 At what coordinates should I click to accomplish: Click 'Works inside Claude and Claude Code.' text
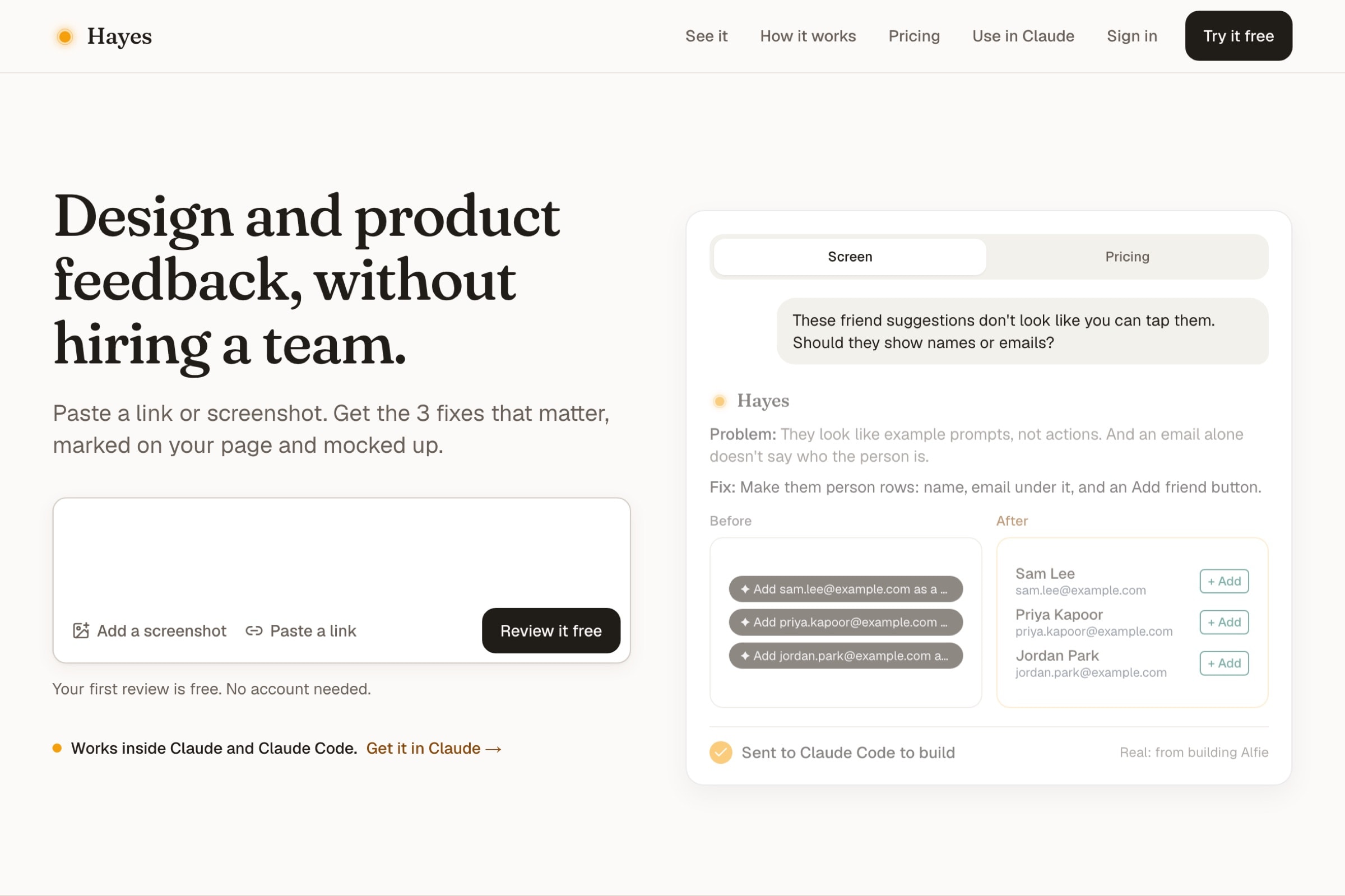click(214, 748)
